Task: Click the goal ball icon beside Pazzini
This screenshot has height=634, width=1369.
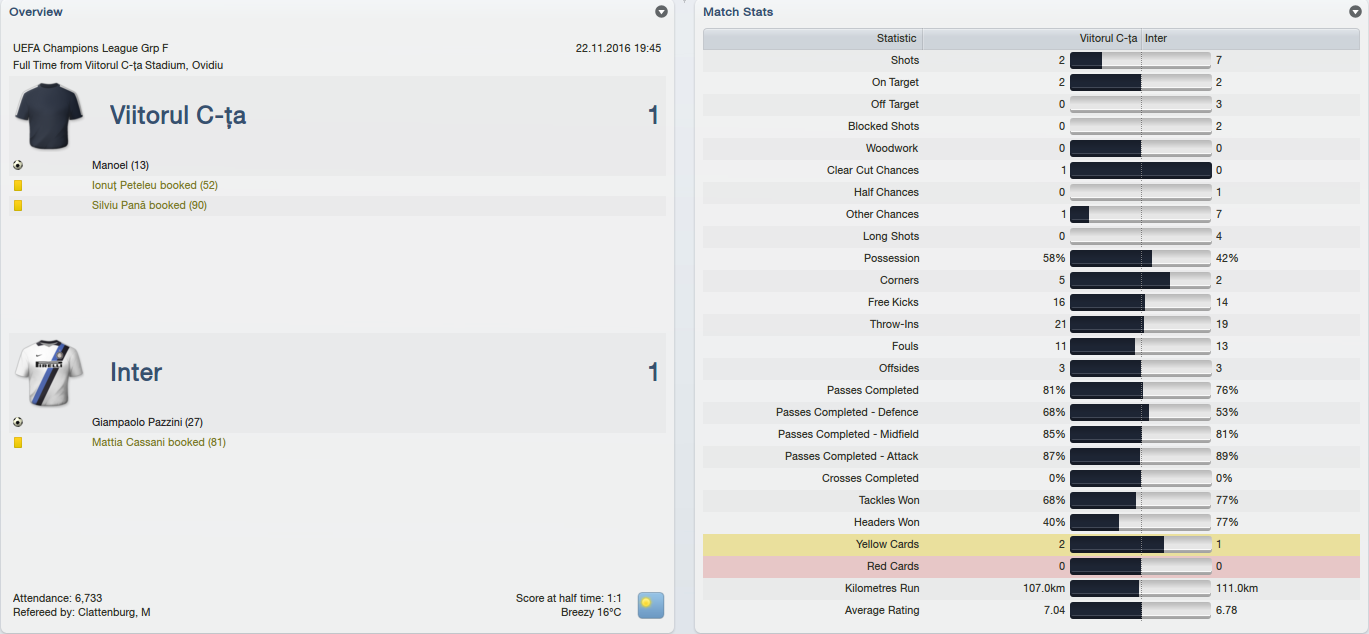Action: pos(18,422)
